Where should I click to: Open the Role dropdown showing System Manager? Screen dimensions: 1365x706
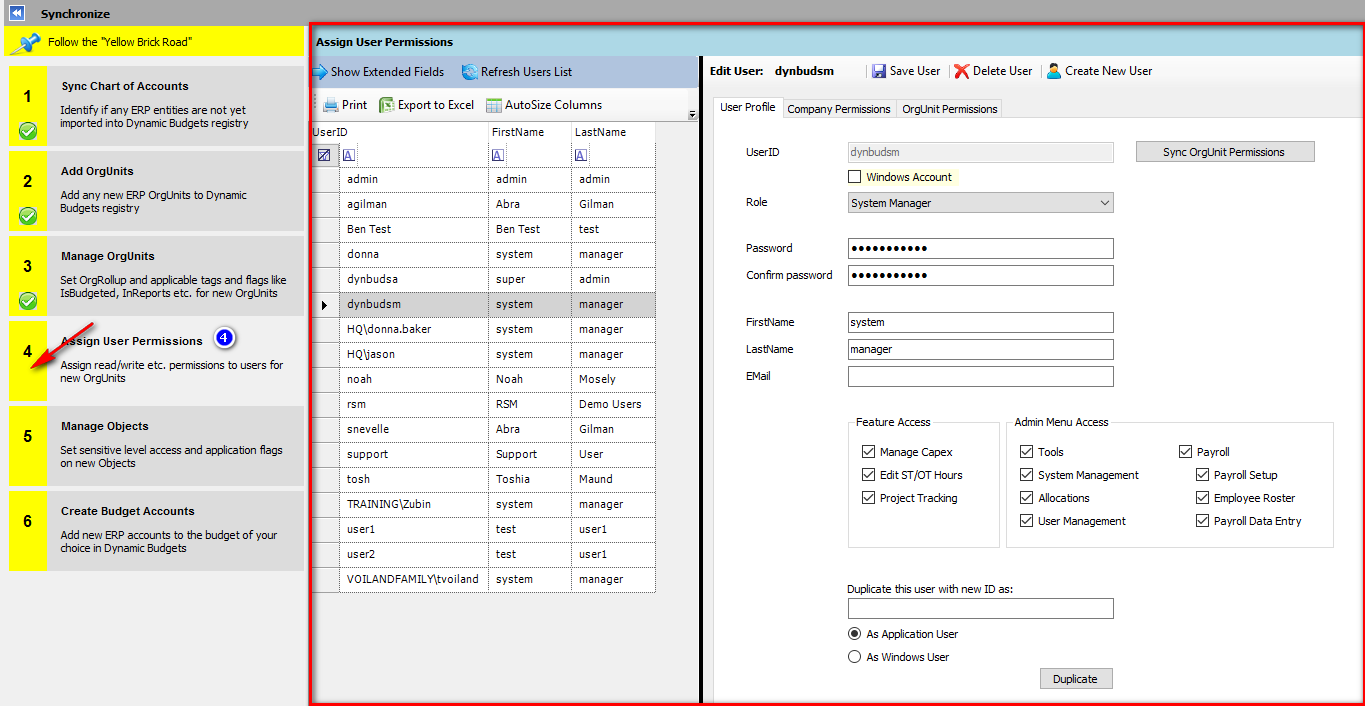980,203
